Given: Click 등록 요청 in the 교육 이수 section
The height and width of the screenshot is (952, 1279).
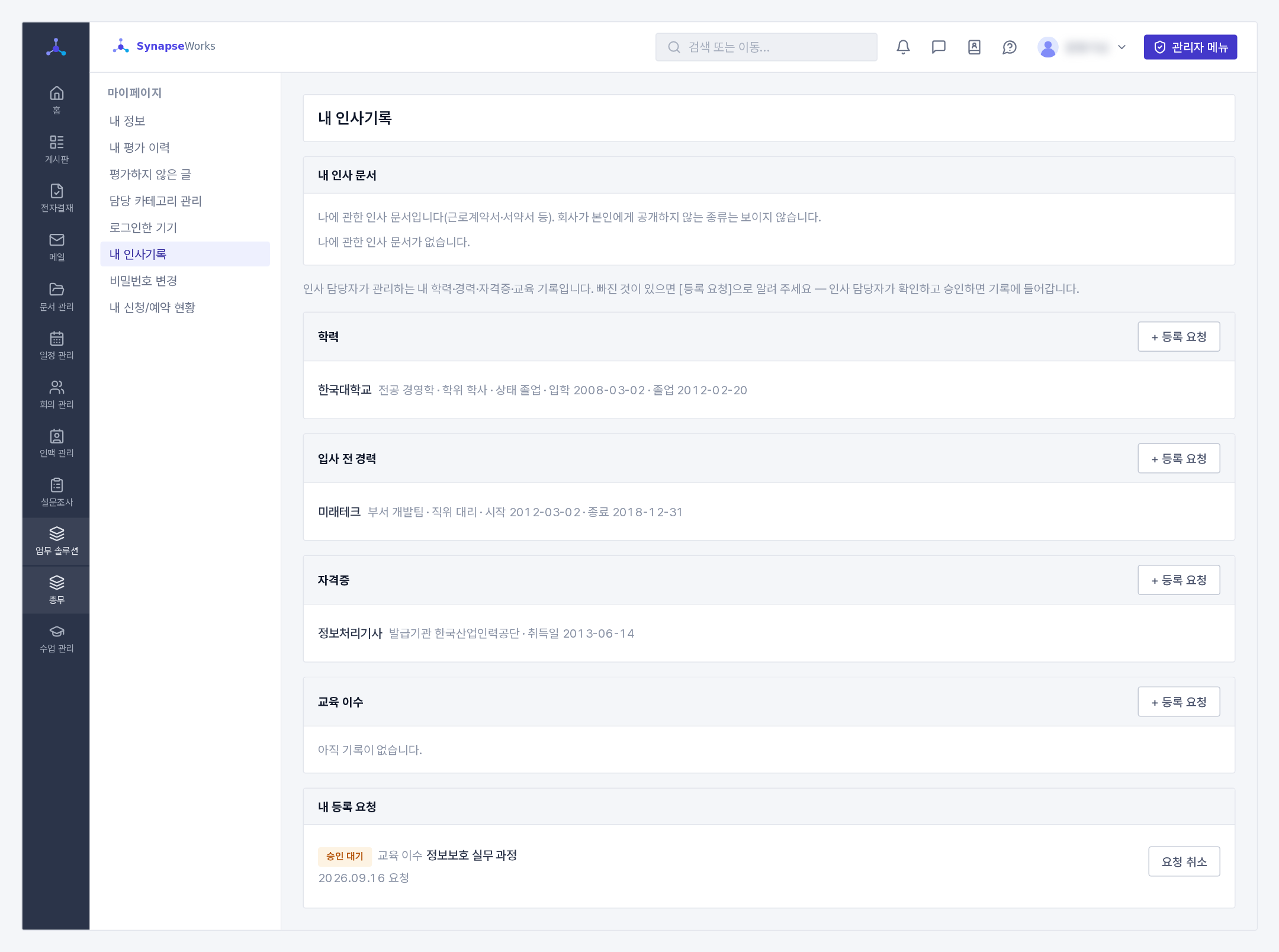Looking at the screenshot, I should (x=1178, y=702).
